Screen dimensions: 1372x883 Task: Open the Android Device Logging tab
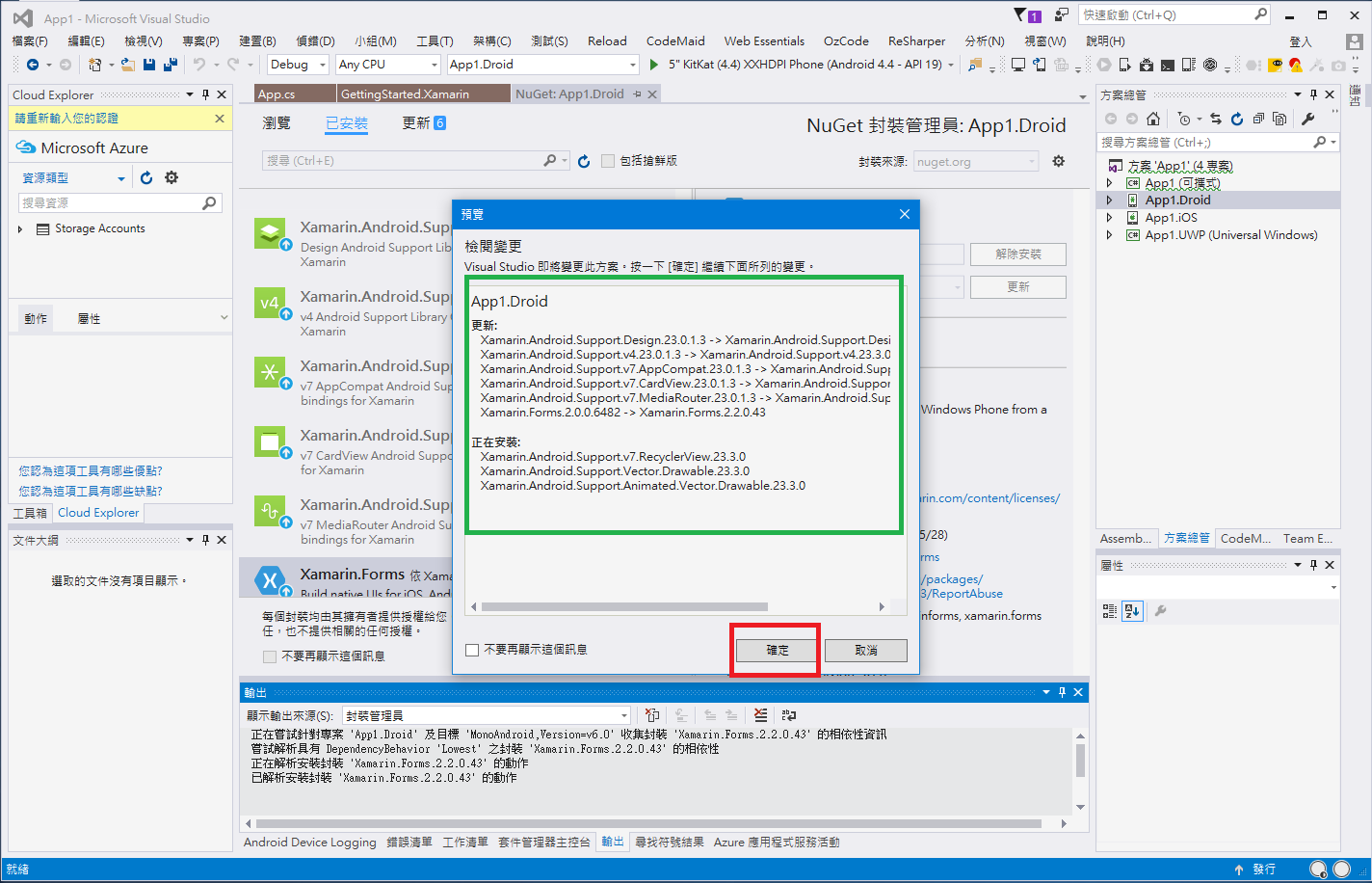[x=310, y=843]
